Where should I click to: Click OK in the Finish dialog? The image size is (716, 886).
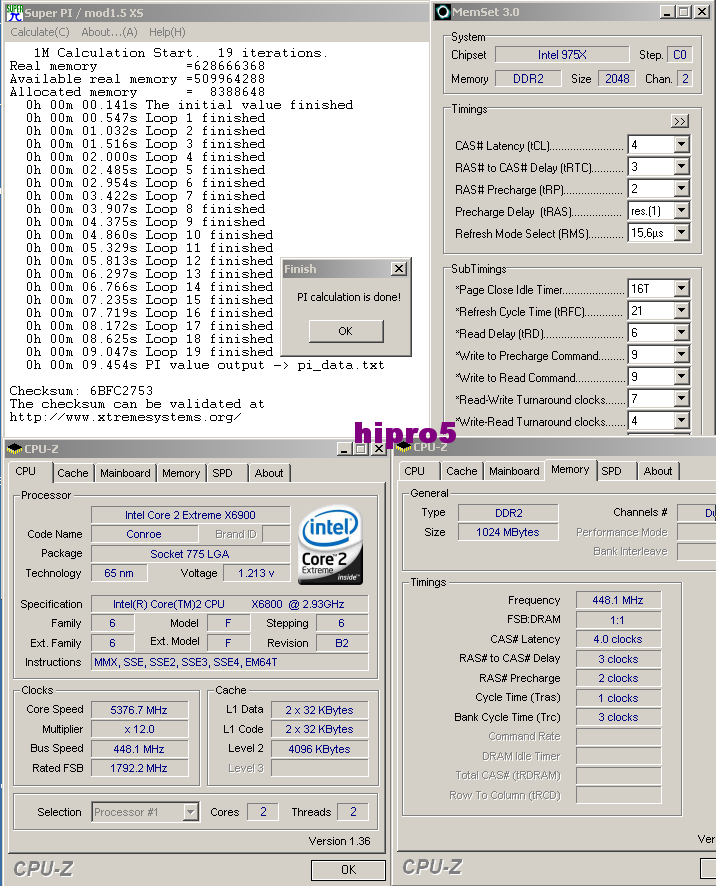(x=346, y=331)
